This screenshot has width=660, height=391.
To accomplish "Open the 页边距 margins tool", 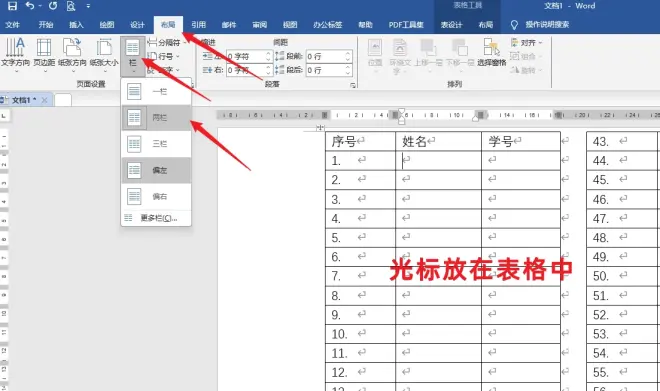I will click(x=44, y=53).
